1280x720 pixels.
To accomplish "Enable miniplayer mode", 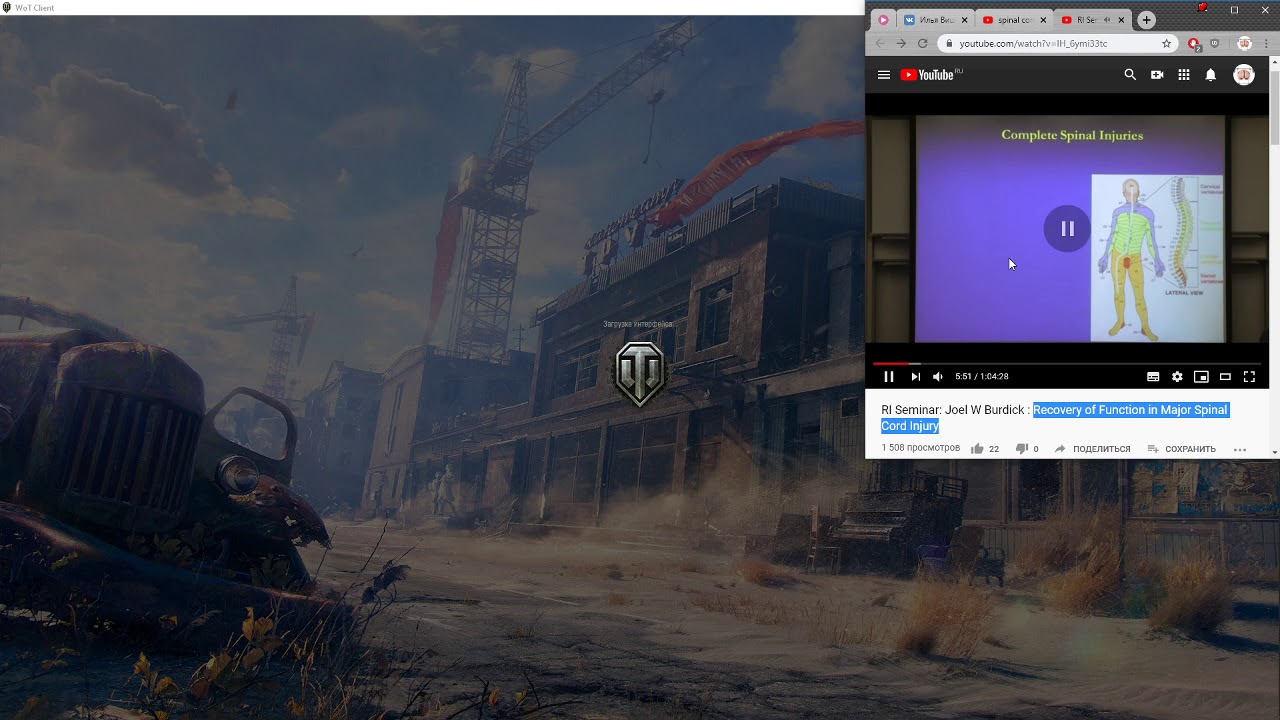I will point(1201,377).
